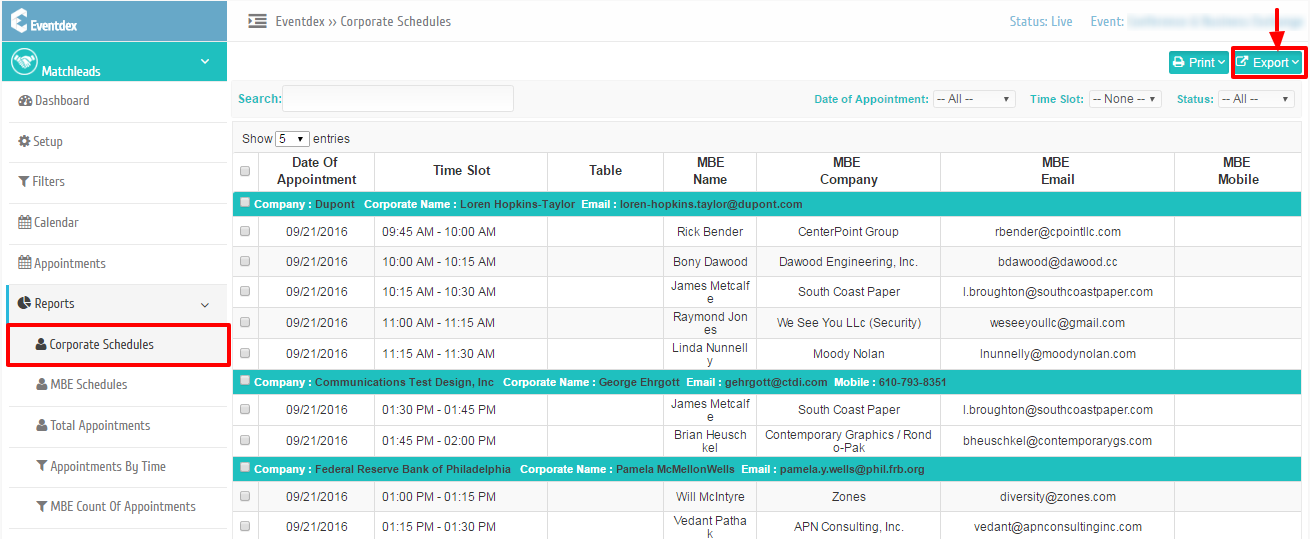1310x539 pixels.
Task: Toggle the select-all checkbox in table header
Action: coord(245,171)
